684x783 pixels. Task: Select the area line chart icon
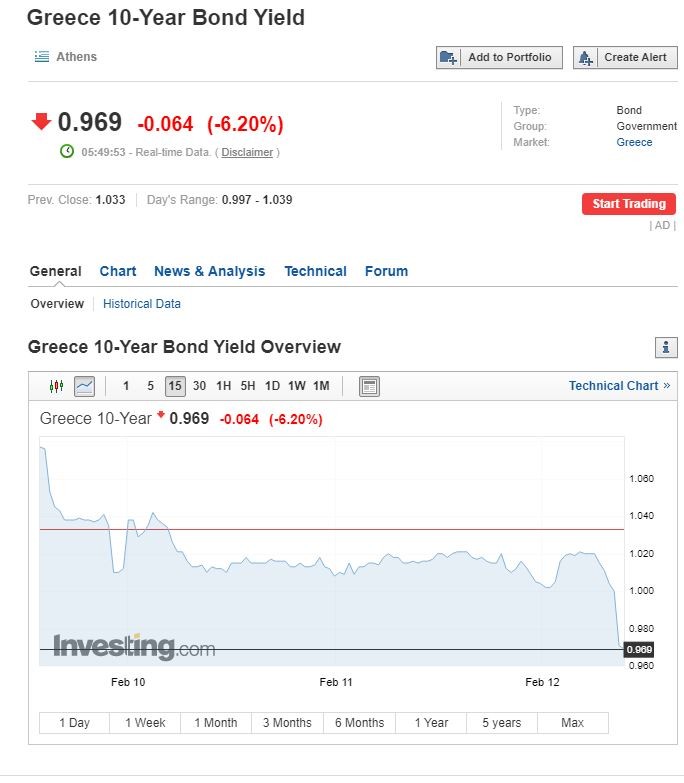[x=84, y=386]
